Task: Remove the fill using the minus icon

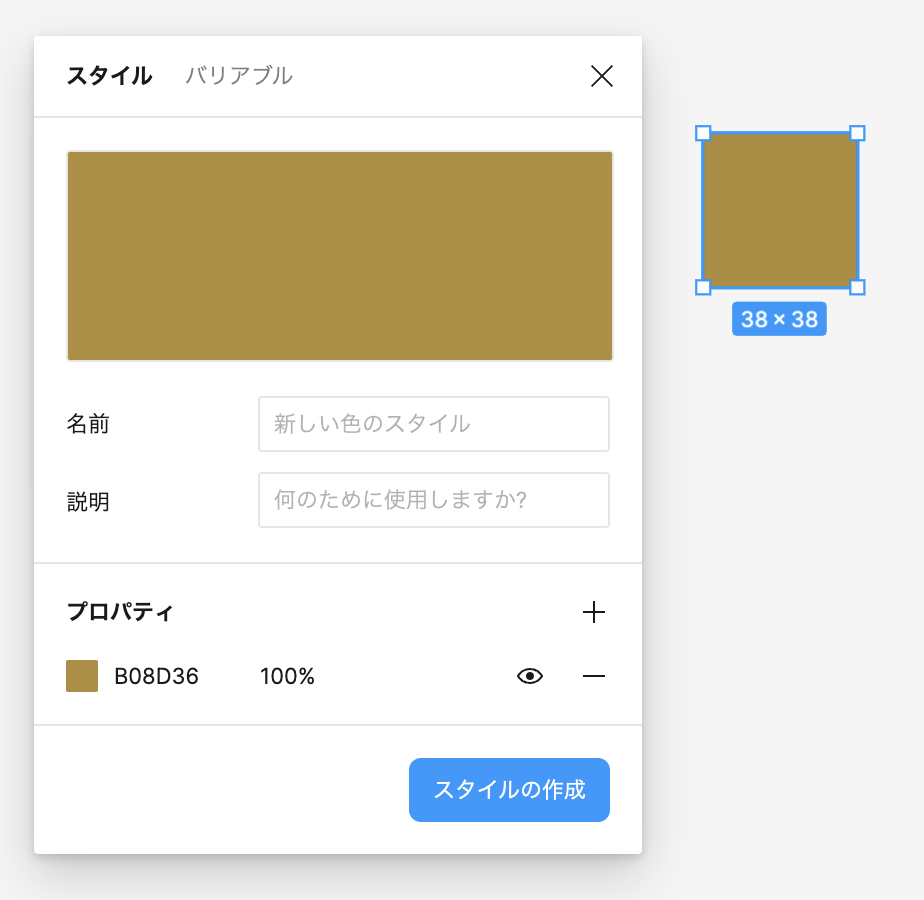Action: click(x=594, y=677)
